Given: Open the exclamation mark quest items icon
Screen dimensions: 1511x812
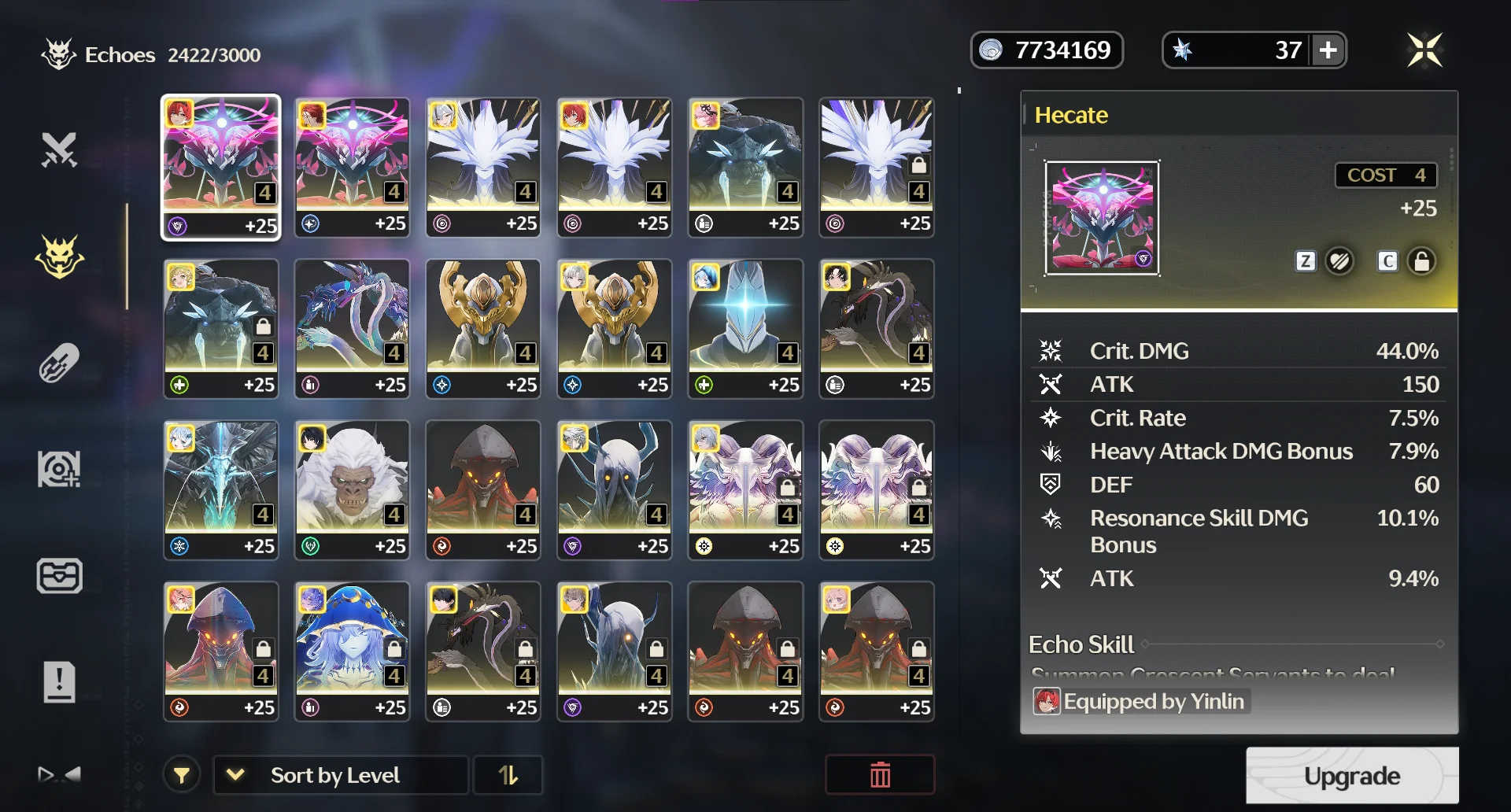Looking at the screenshot, I should (x=59, y=681).
